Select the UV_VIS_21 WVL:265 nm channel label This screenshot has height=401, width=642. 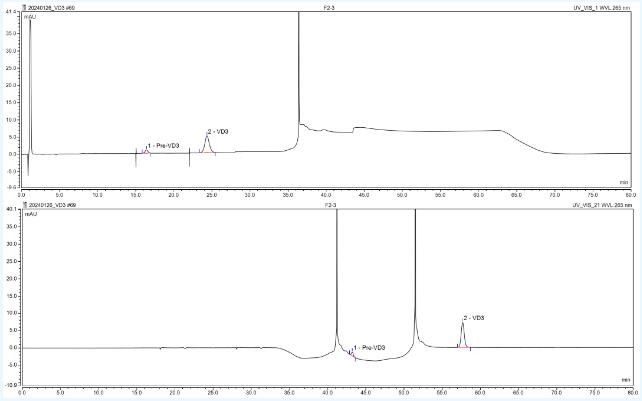click(x=597, y=204)
